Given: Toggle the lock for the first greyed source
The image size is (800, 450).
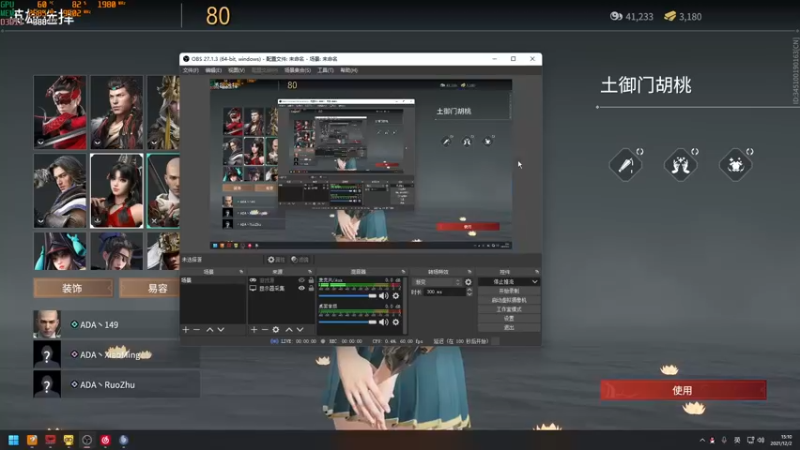Looking at the screenshot, I should 311,280.
